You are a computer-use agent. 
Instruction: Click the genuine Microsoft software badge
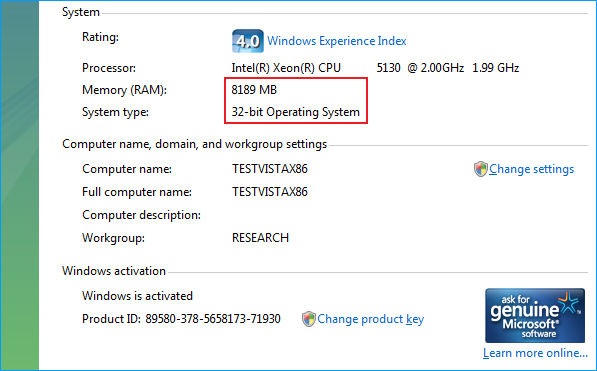535,315
